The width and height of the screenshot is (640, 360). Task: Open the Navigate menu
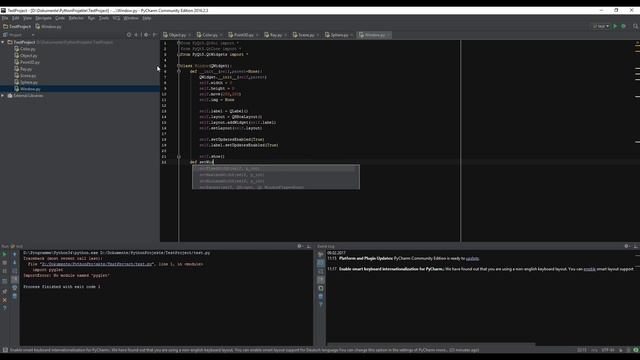point(43,18)
